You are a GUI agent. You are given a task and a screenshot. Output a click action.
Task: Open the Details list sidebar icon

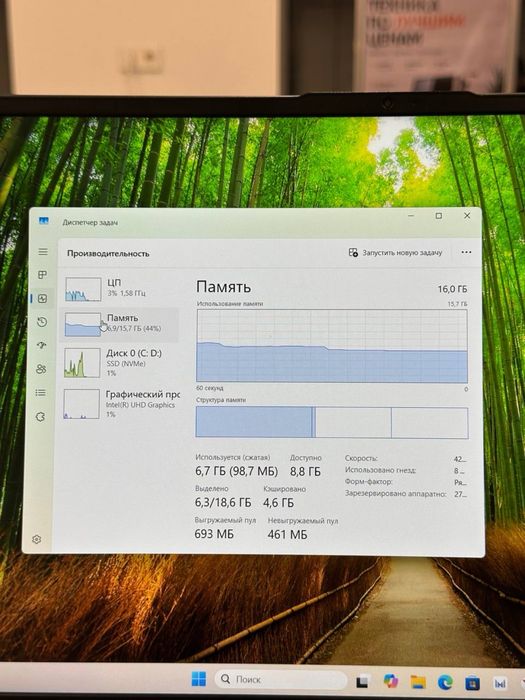pos(41,393)
